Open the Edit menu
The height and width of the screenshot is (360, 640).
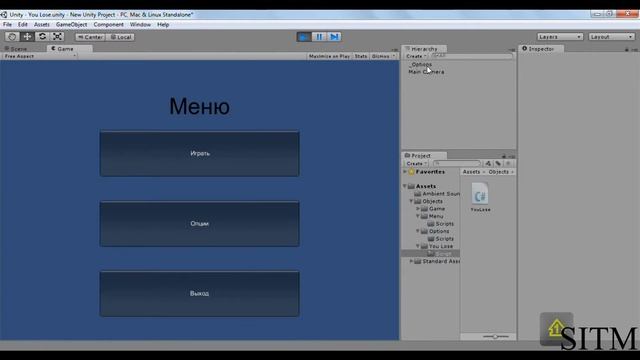click(22, 25)
